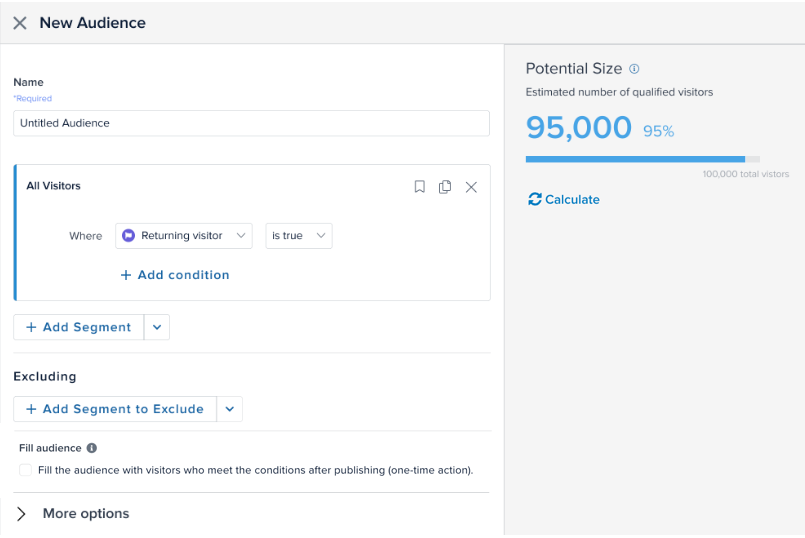Click the Untitled Audience name field

point(251,123)
